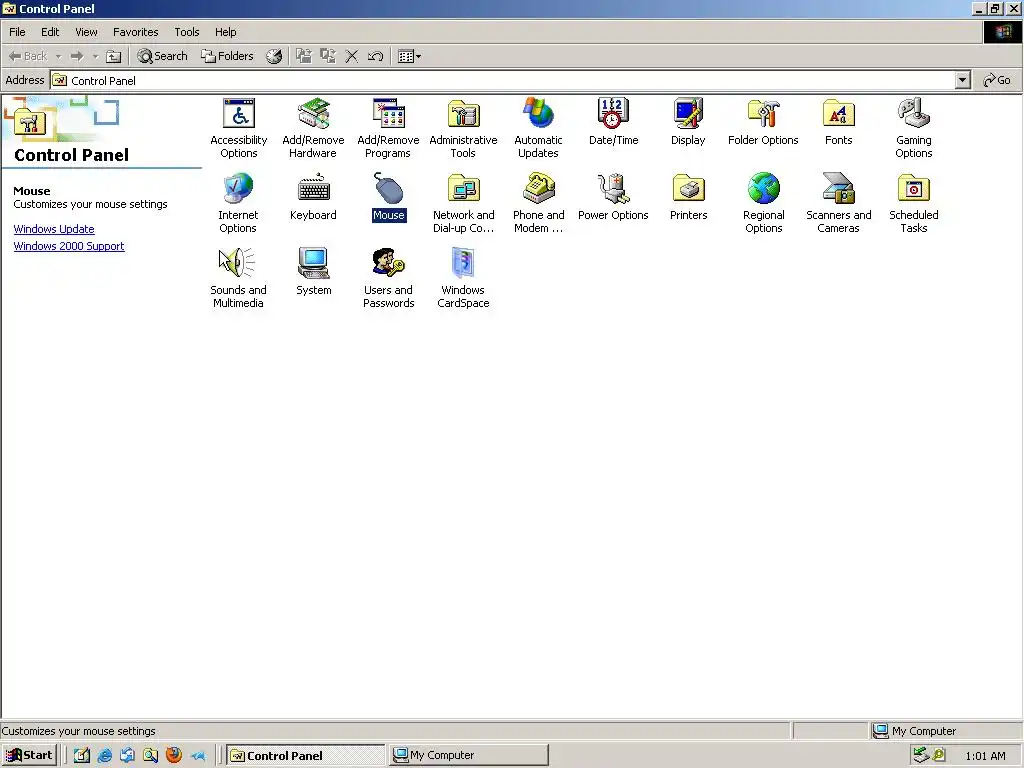This screenshot has width=1024, height=768.
Task: Launch Firefox from Quick Launch
Action: pos(174,756)
